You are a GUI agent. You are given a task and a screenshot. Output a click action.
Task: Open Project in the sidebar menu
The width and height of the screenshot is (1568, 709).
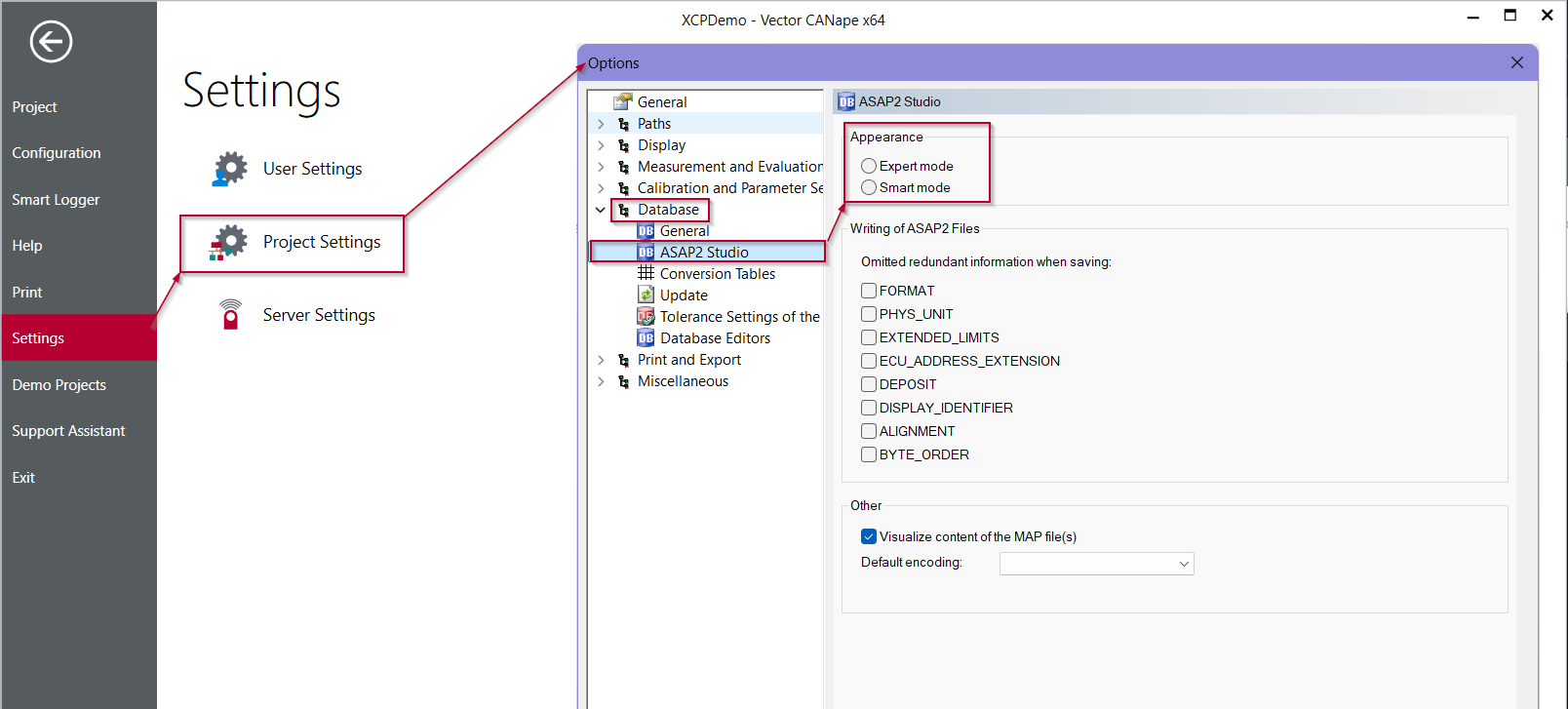(x=79, y=107)
